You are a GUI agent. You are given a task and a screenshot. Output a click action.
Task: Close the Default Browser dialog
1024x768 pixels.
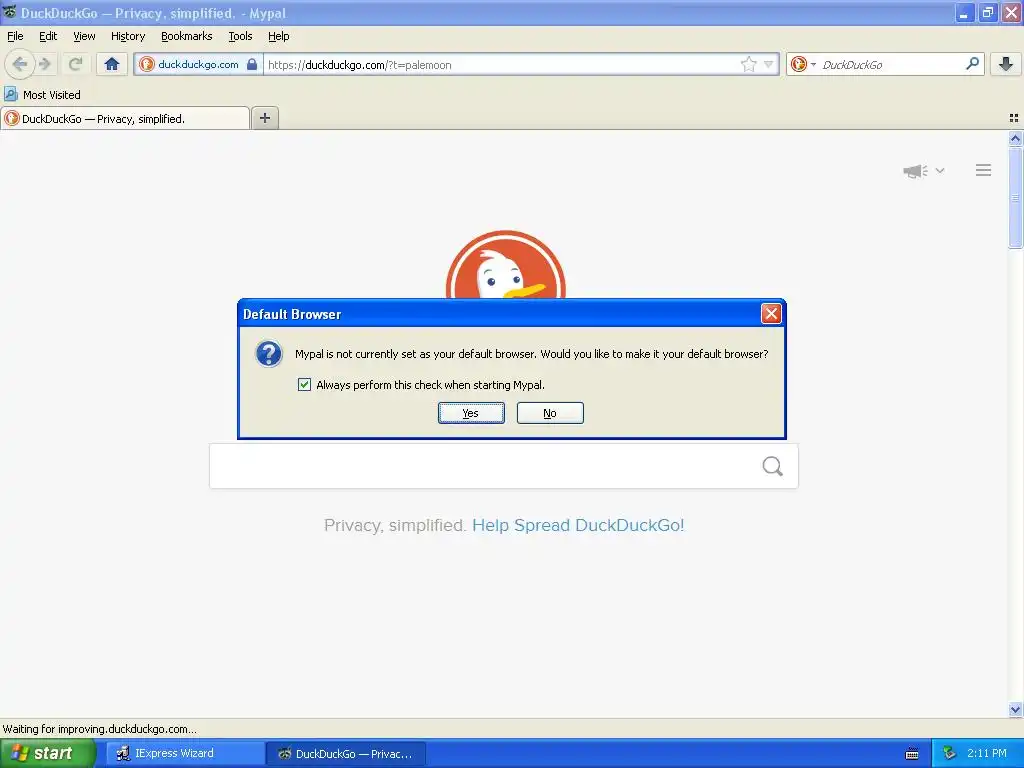771,313
